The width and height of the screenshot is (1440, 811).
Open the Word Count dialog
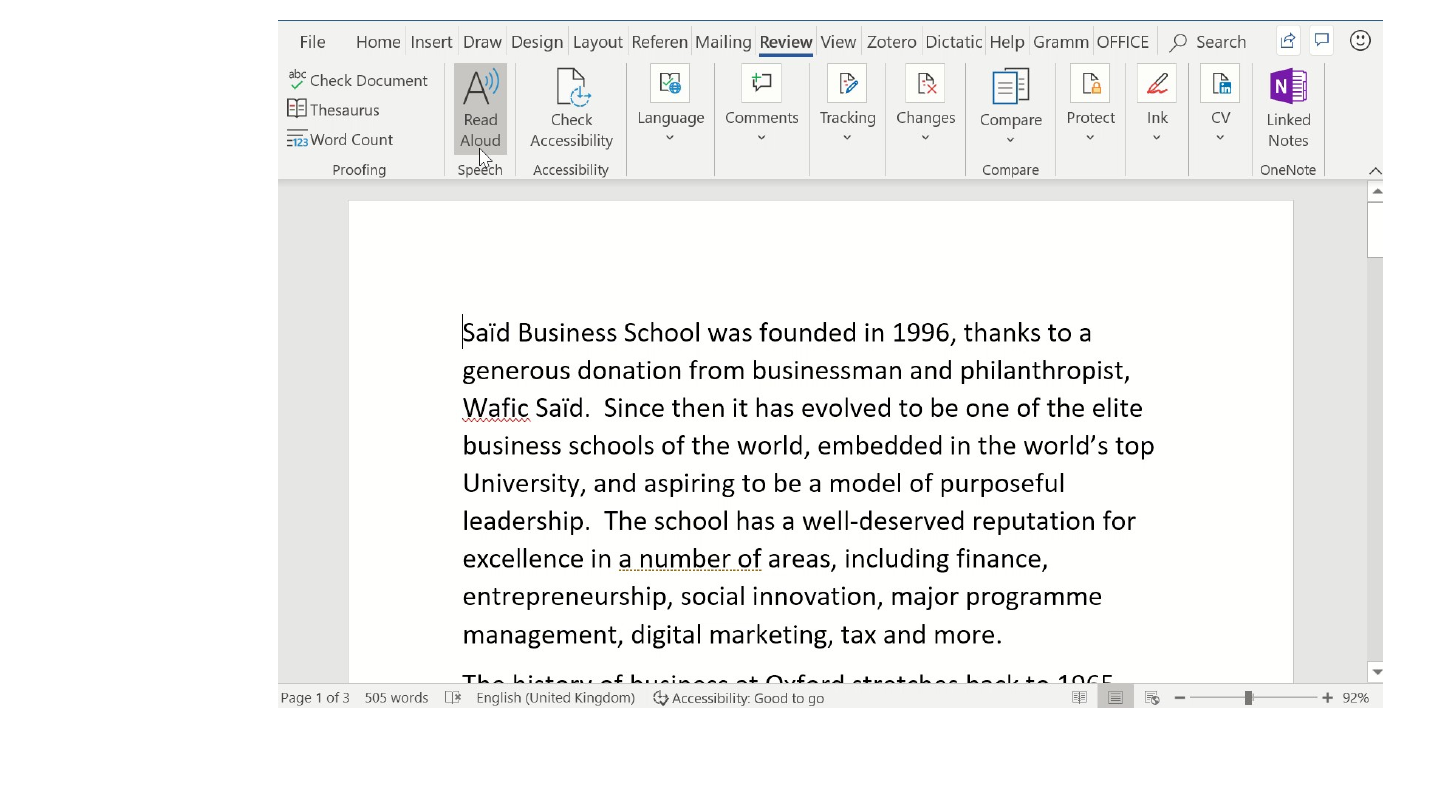[340, 139]
